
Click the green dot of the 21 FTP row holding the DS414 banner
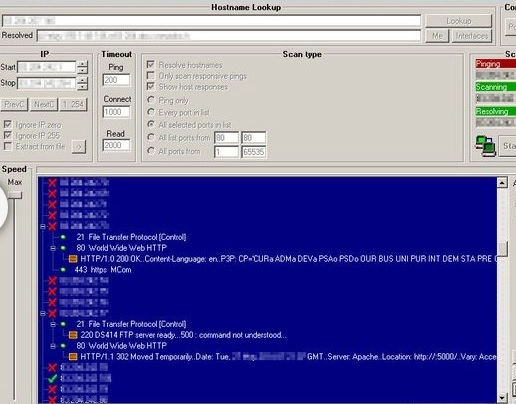pos(63,324)
